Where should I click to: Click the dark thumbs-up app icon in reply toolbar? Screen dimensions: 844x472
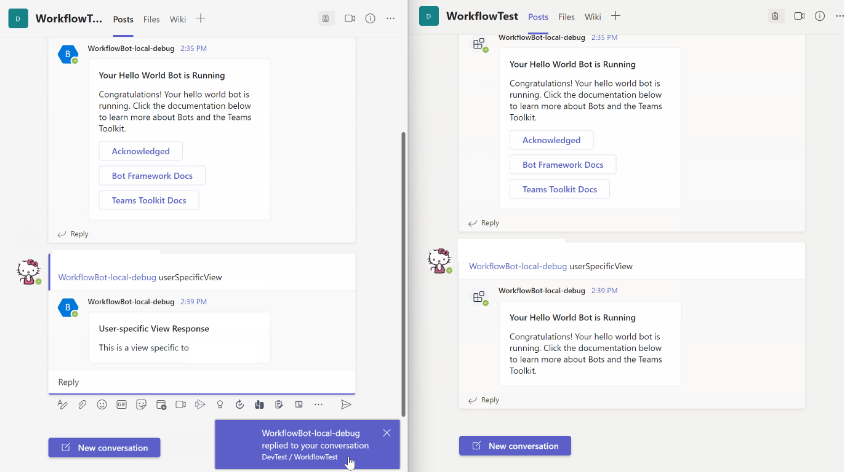259,405
